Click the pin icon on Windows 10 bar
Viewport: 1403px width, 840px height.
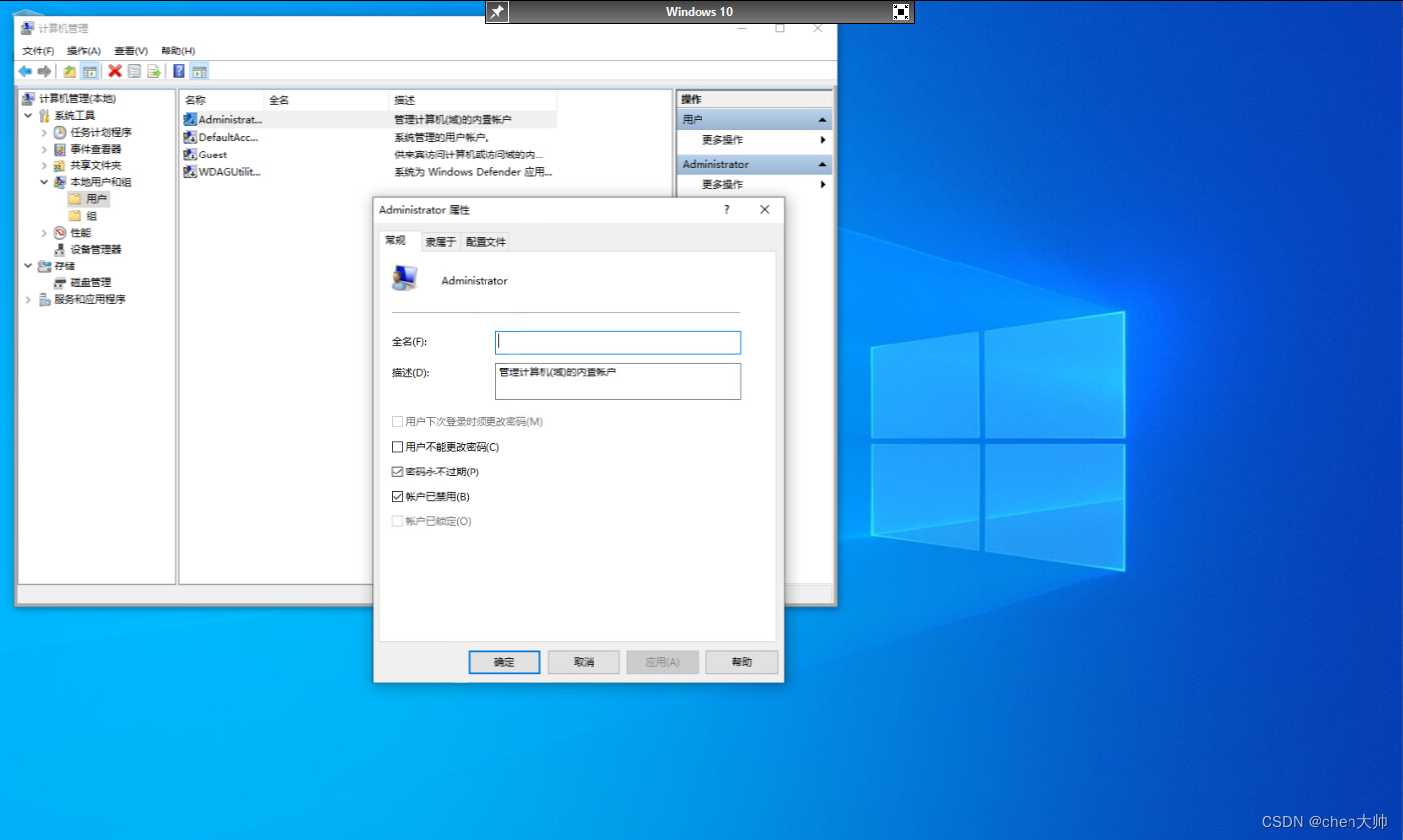click(497, 12)
